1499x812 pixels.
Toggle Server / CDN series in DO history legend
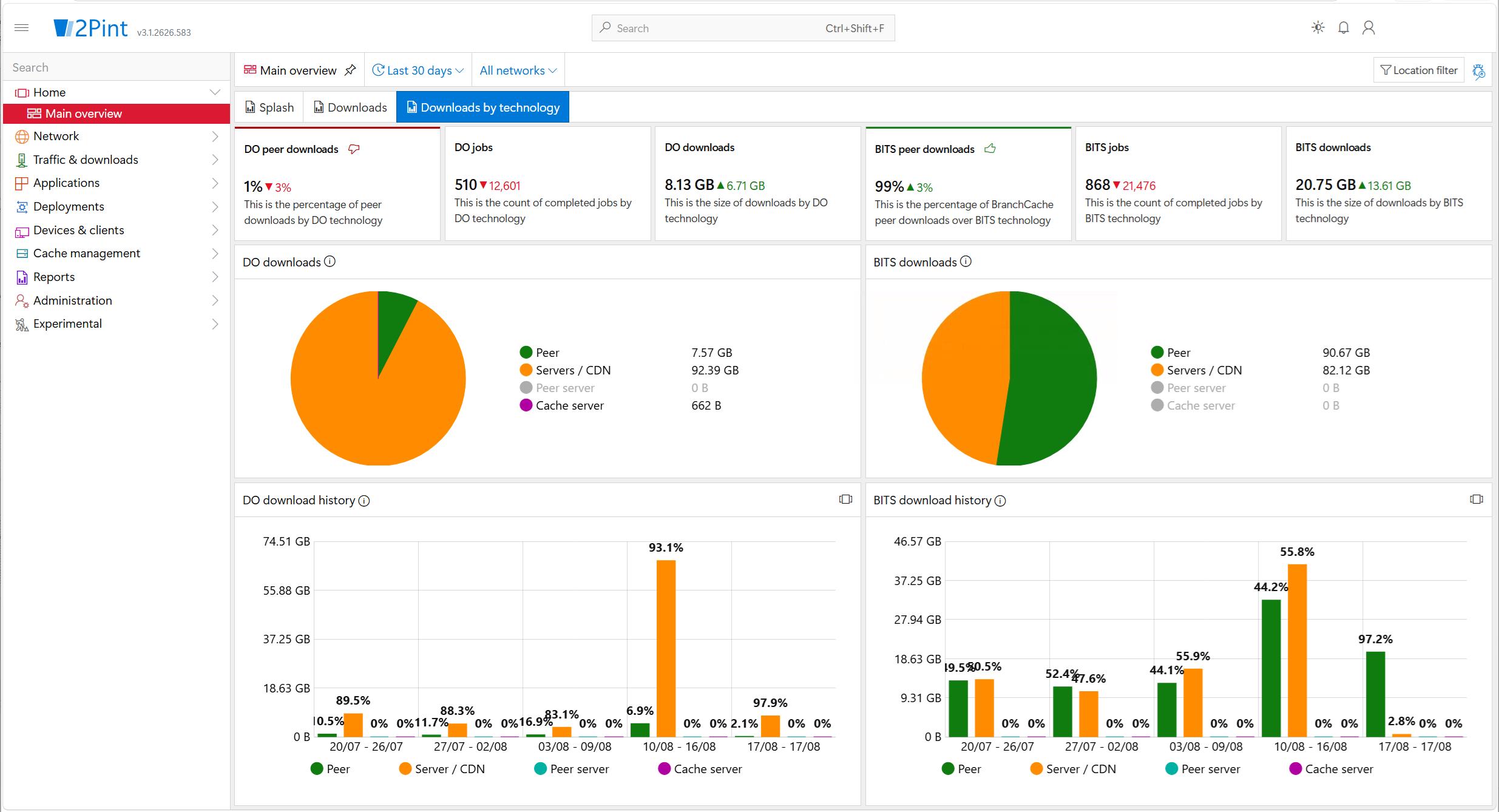click(x=442, y=769)
